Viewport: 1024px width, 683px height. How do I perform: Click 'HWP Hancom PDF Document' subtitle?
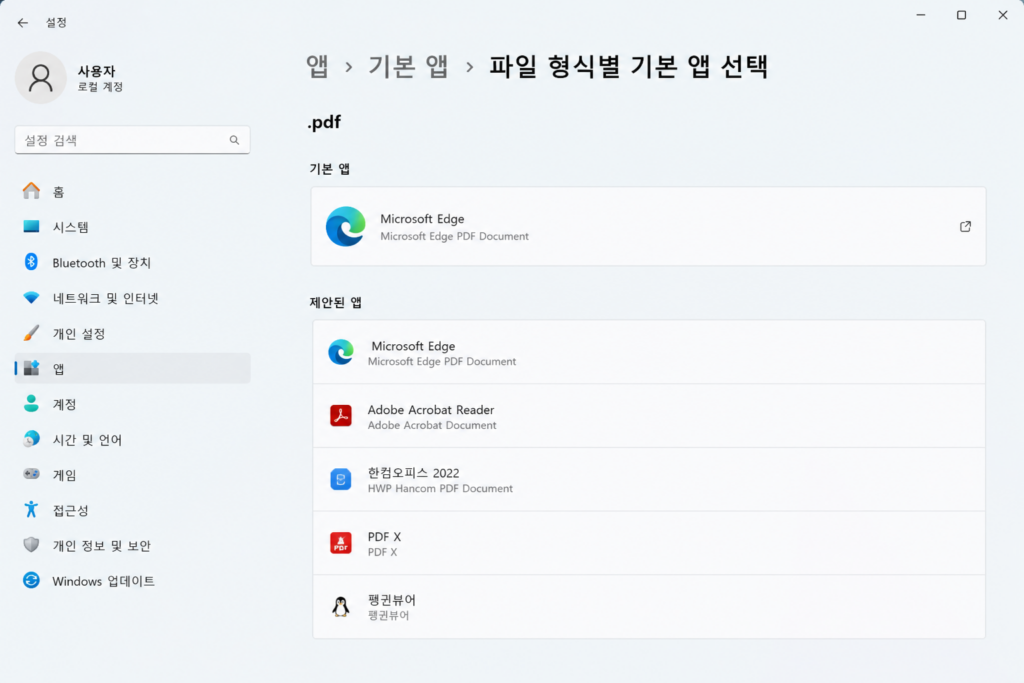pyautogui.click(x=440, y=488)
